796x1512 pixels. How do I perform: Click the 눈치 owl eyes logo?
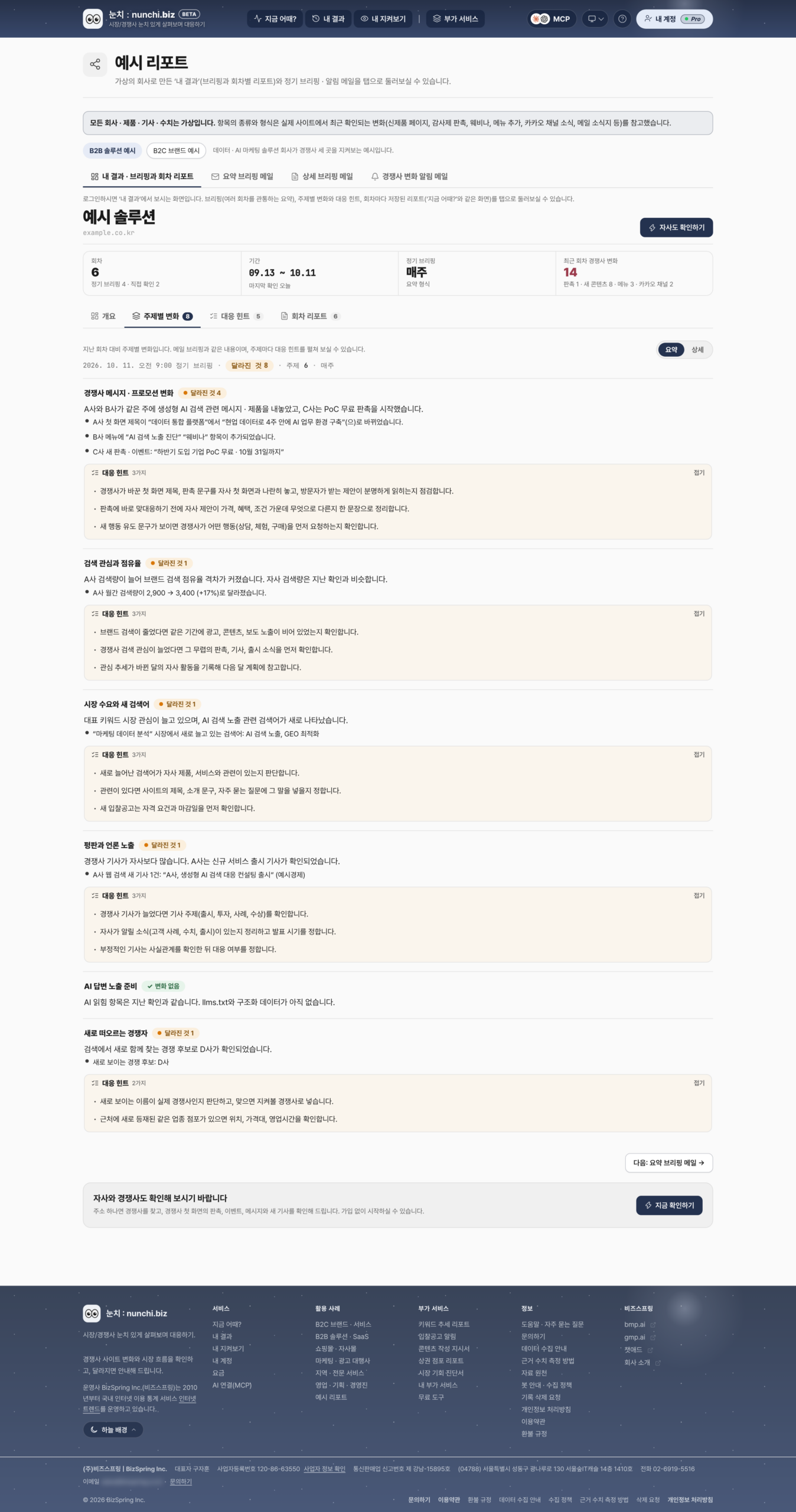[x=93, y=19]
